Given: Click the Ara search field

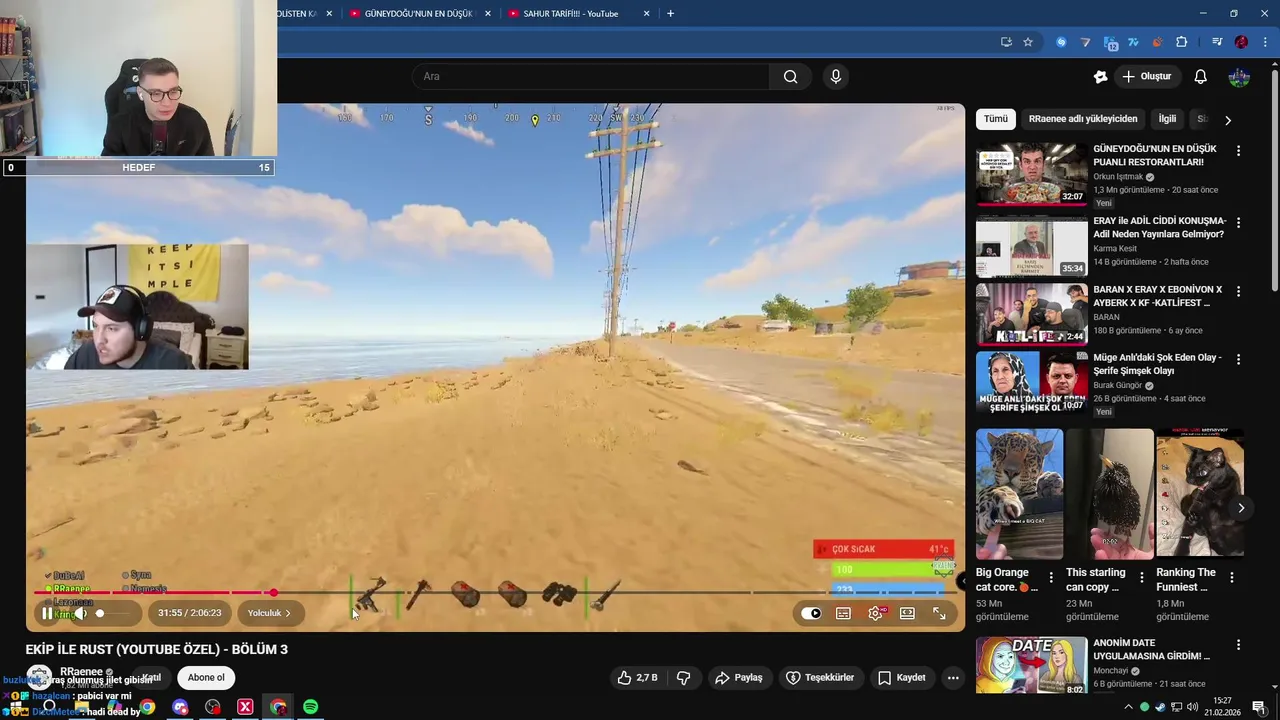Looking at the screenshot, I should (x=590, y=76).
